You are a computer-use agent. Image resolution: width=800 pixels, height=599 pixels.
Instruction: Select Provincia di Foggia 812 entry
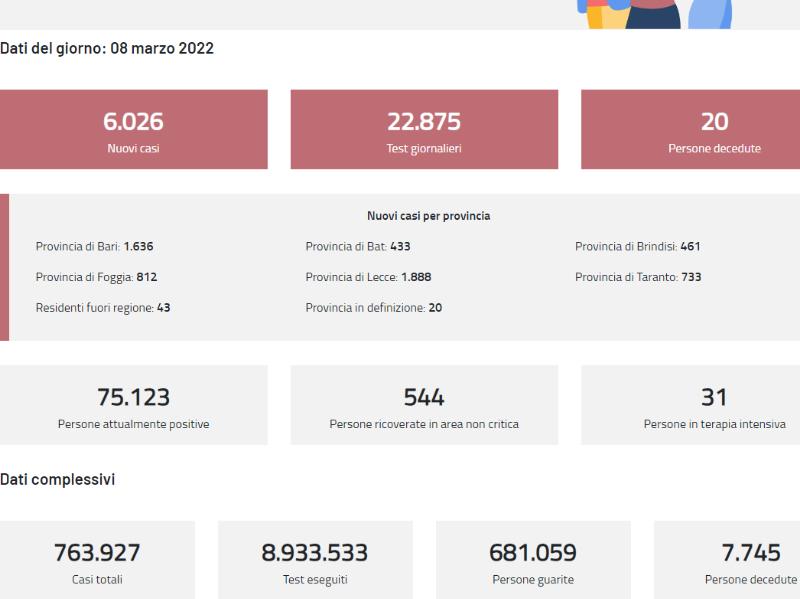click(96, 277)
